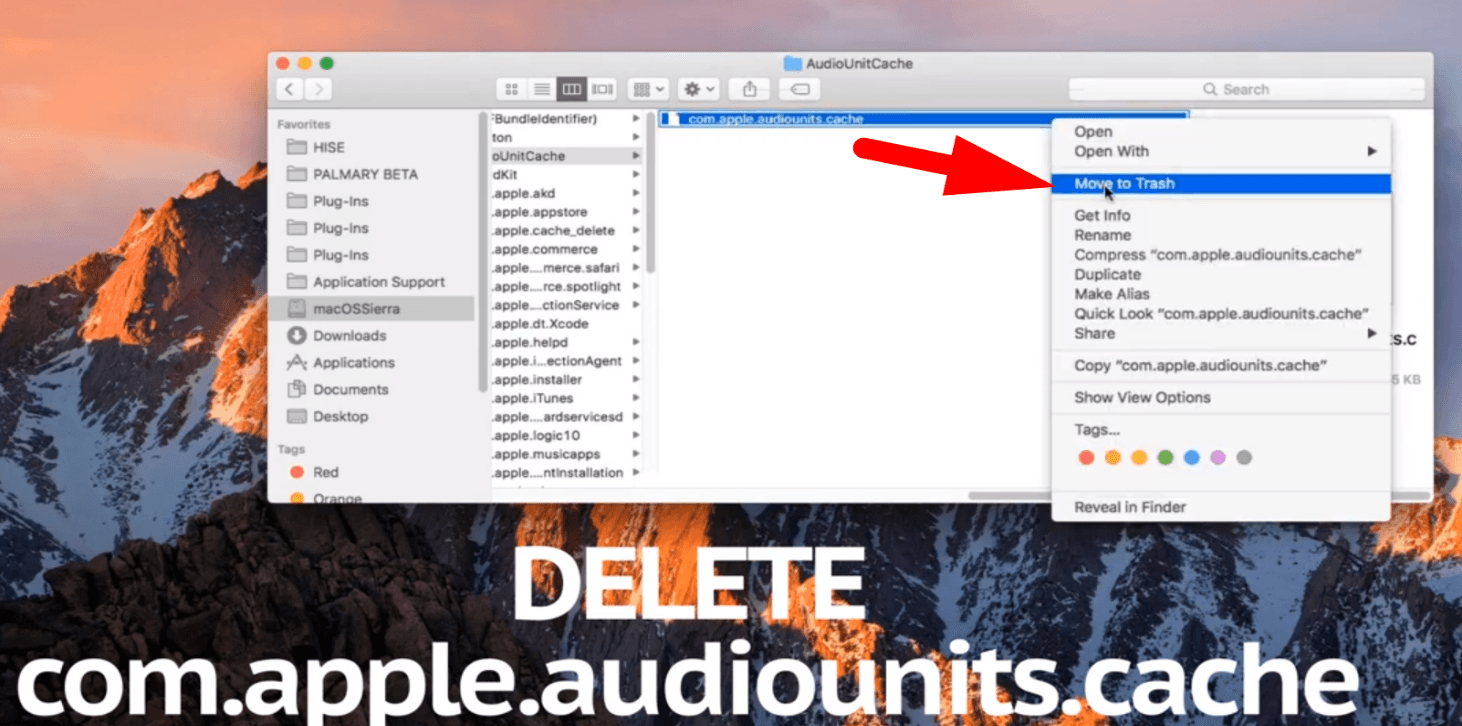The height and width of the screenshot is (726, 1462).
Task: Select .apple.musicapps folder
Action: 567,454
